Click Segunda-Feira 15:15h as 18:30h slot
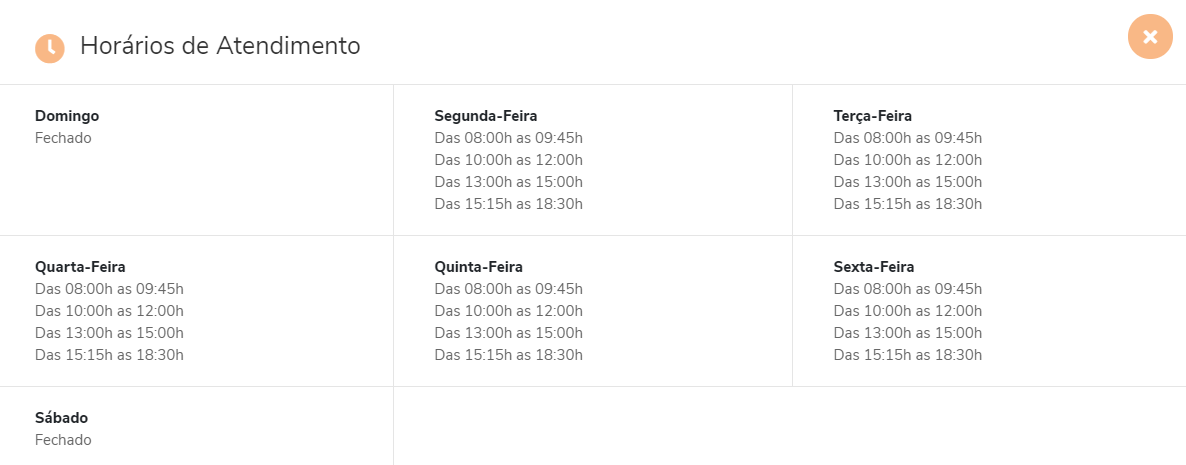The width and height of the screenshot is (1186, 465). pyautogui.click(x=508, y=204)
